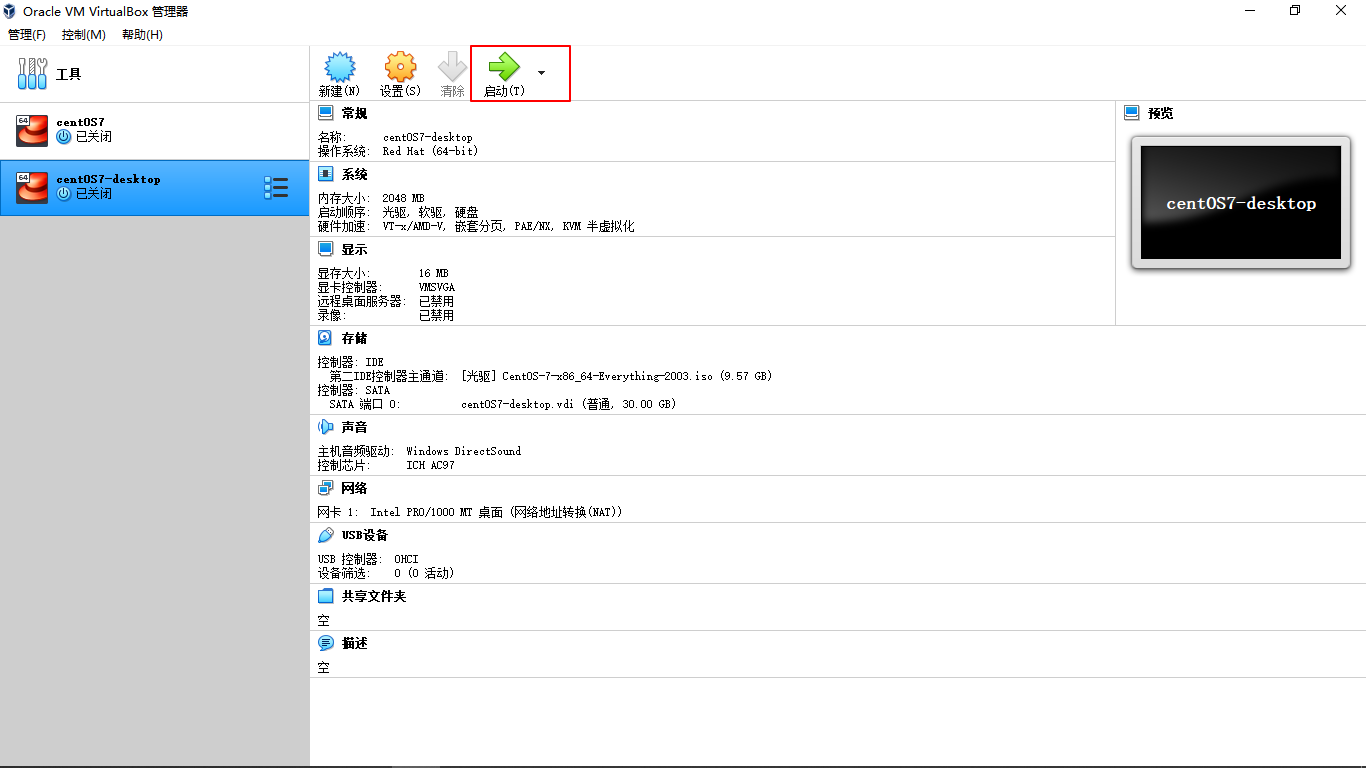Click the OHCI USB controller value
1366x768 pixels.
[x=406, y=559]
